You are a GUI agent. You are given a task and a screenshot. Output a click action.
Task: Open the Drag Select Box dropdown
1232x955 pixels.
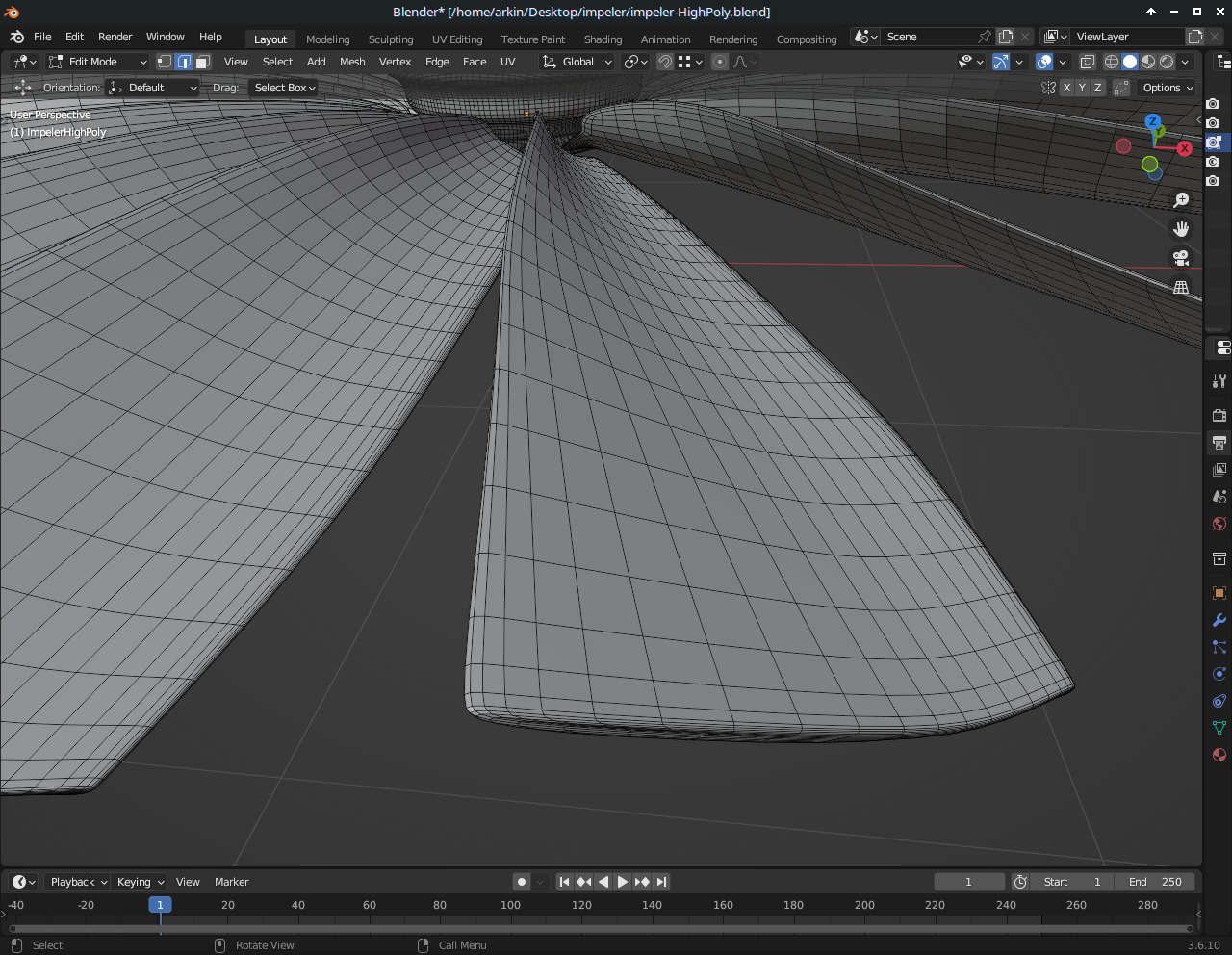point(284,88)
